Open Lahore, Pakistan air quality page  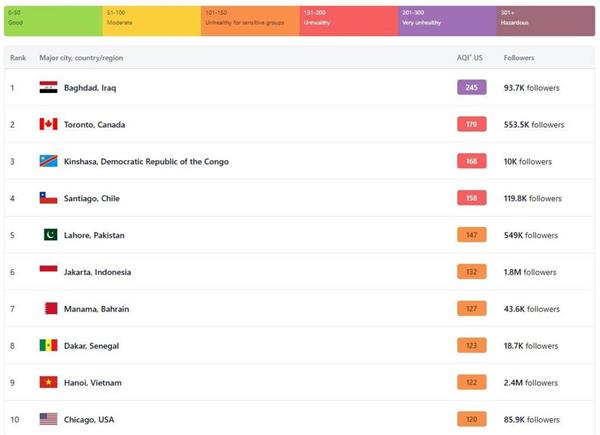click(x=94, y=235)
